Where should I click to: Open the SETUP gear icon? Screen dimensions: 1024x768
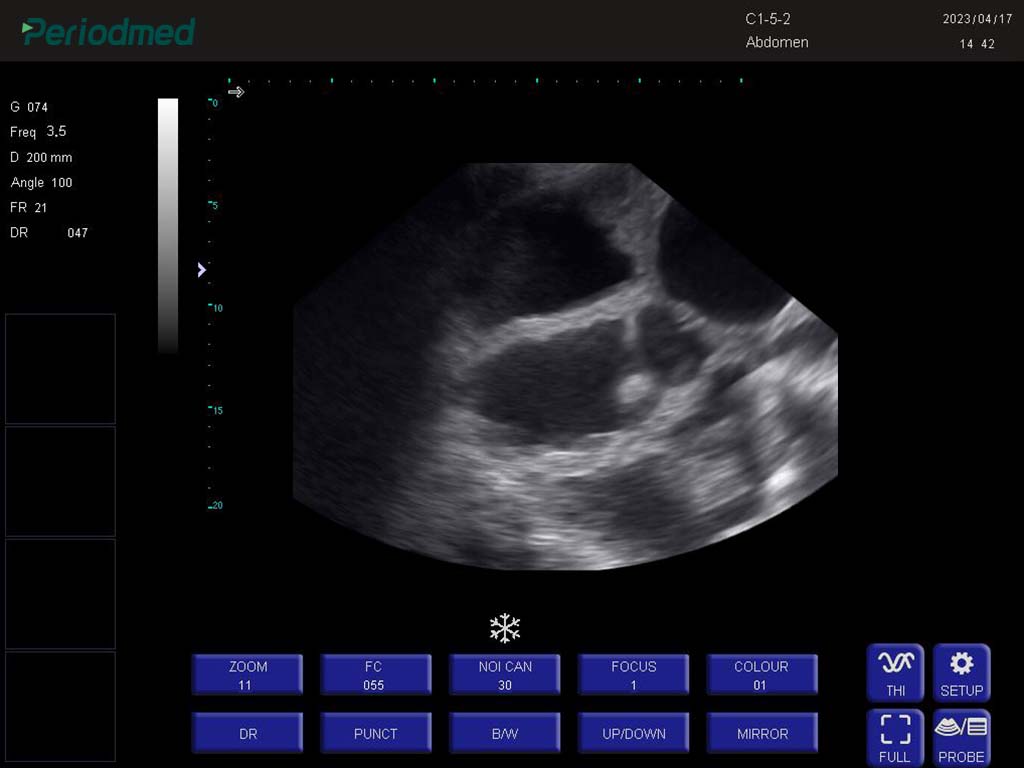[x=961, y=673]
